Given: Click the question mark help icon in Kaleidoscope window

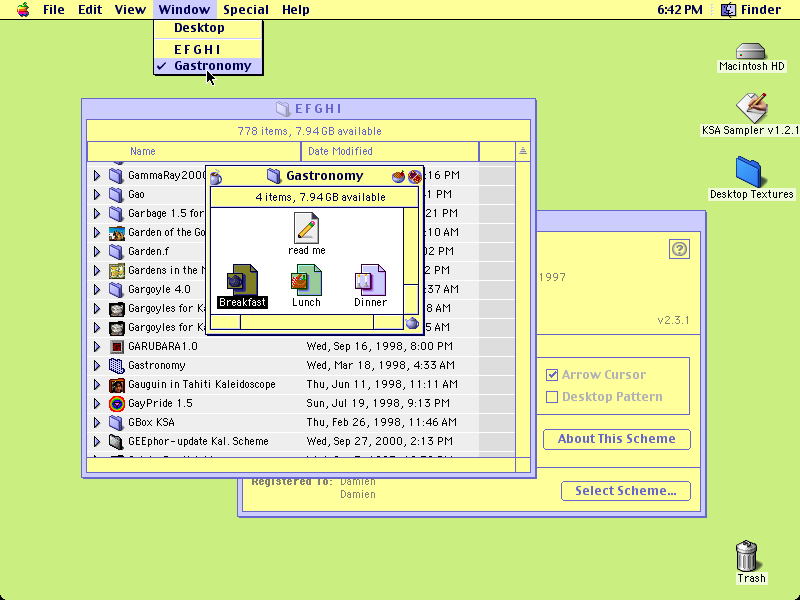Looking at the screenshot, I should [679, 249].
